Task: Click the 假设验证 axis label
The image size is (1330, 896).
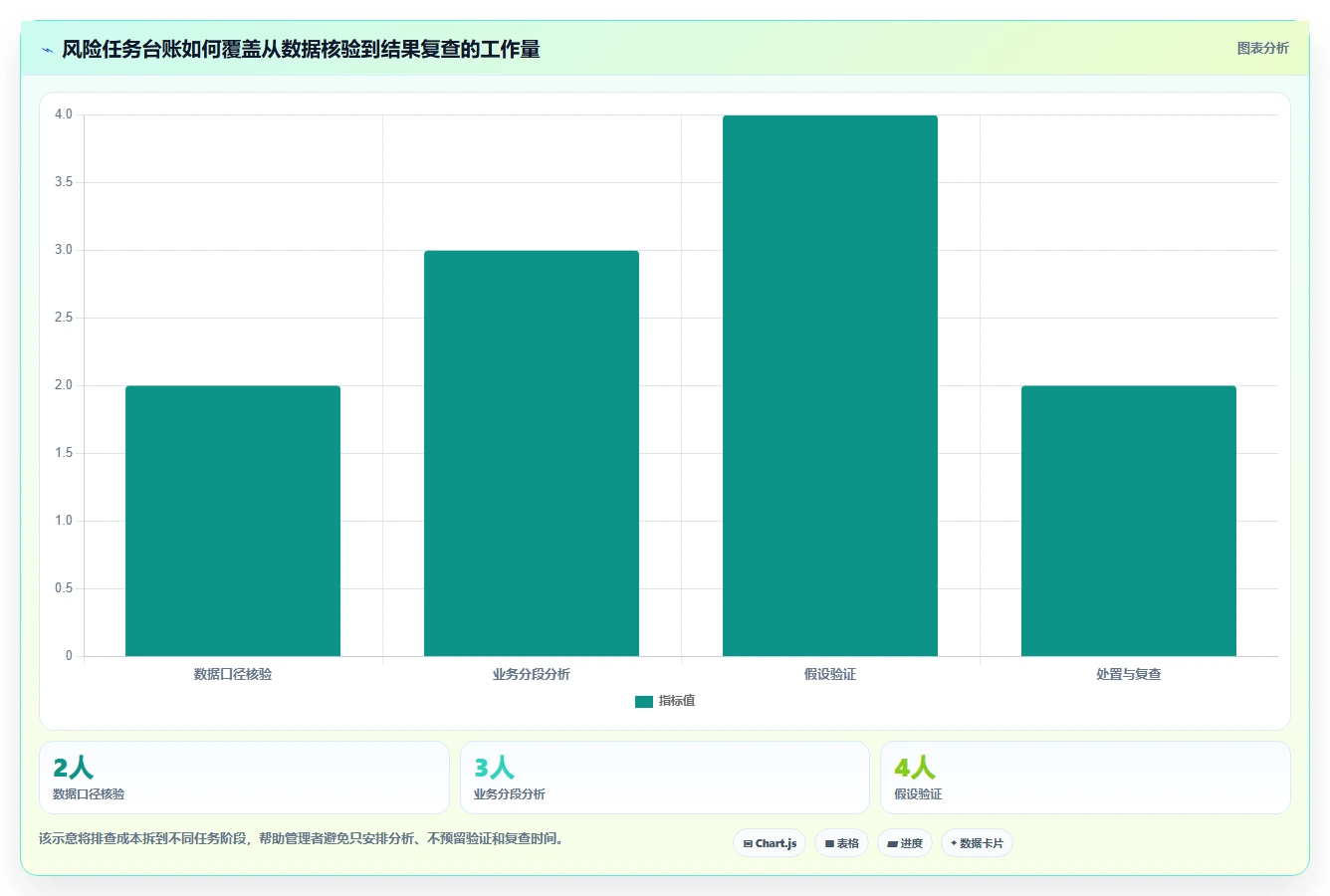Action: [x=830, y=674]
